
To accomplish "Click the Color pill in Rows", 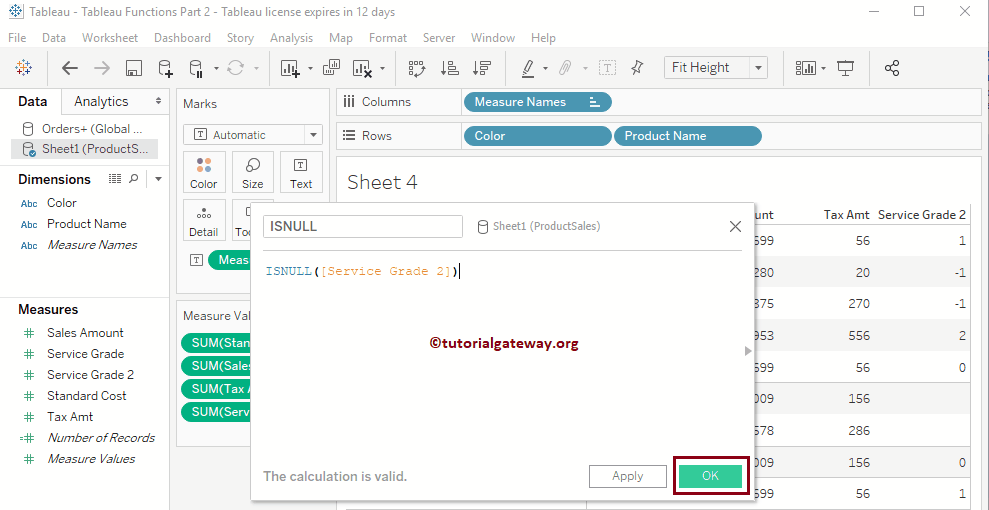I will (537, 136).
